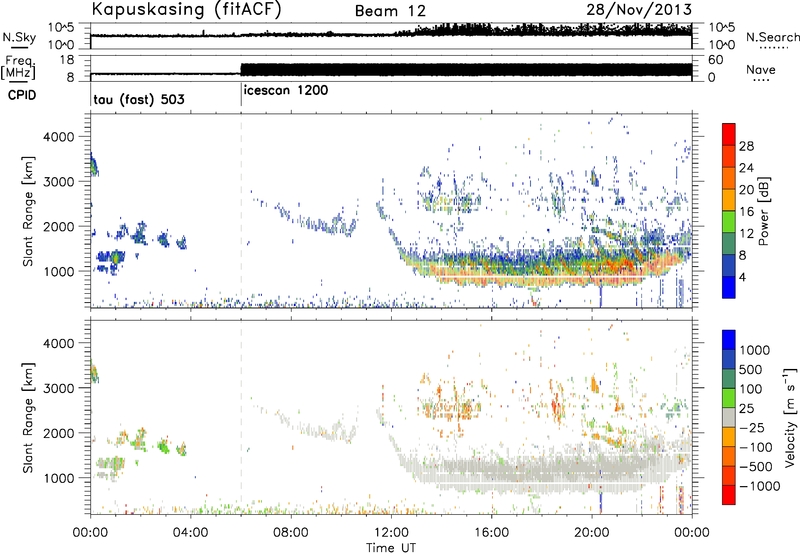Click the 'N.Sky' axis label
Viewport: 800px width, 554px height.
[x=19, y=38]
